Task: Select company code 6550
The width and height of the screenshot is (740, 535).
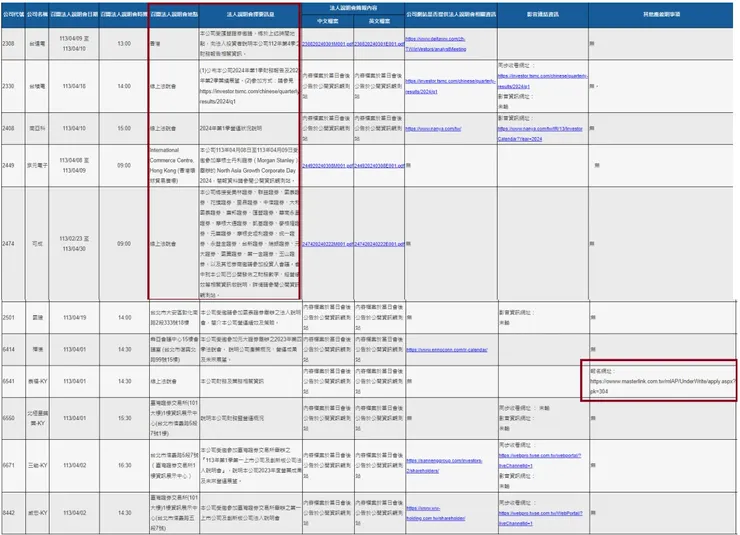Action: 8,418
